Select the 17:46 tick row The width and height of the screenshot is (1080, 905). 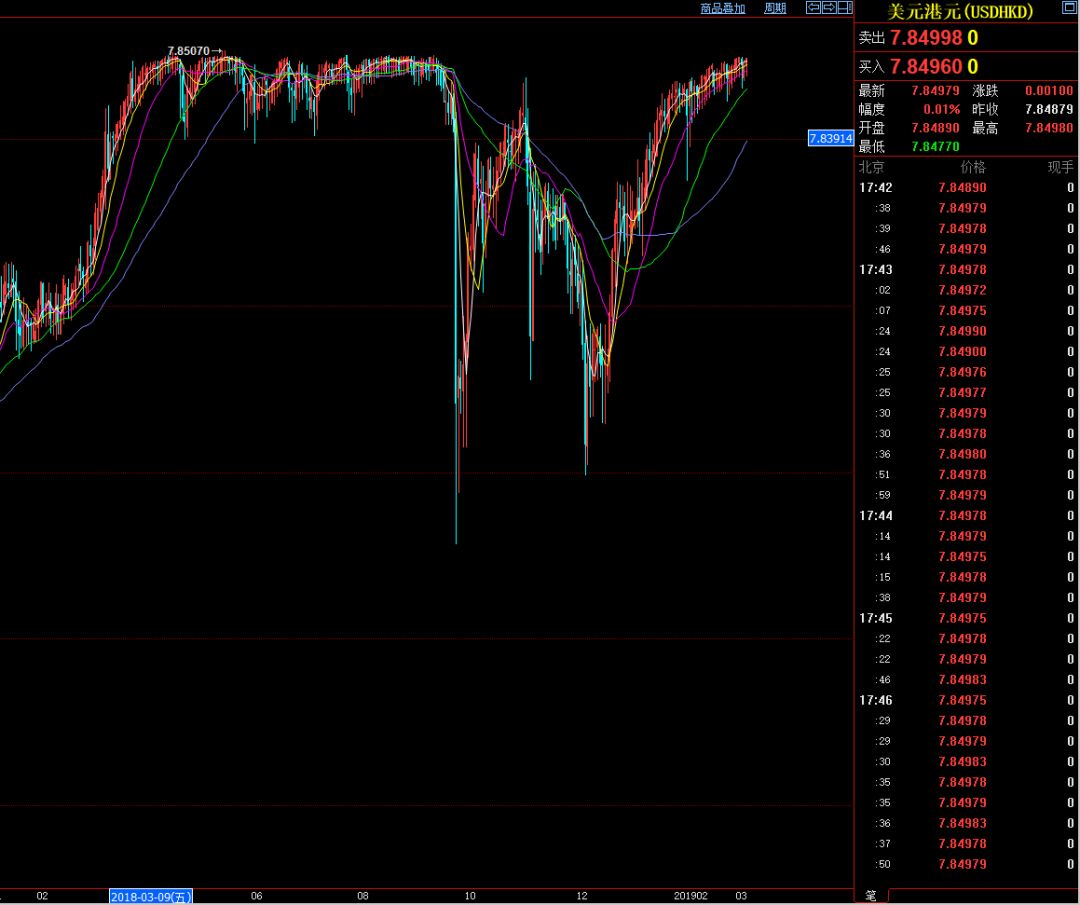pyautogui.click(x=966, y=700)
